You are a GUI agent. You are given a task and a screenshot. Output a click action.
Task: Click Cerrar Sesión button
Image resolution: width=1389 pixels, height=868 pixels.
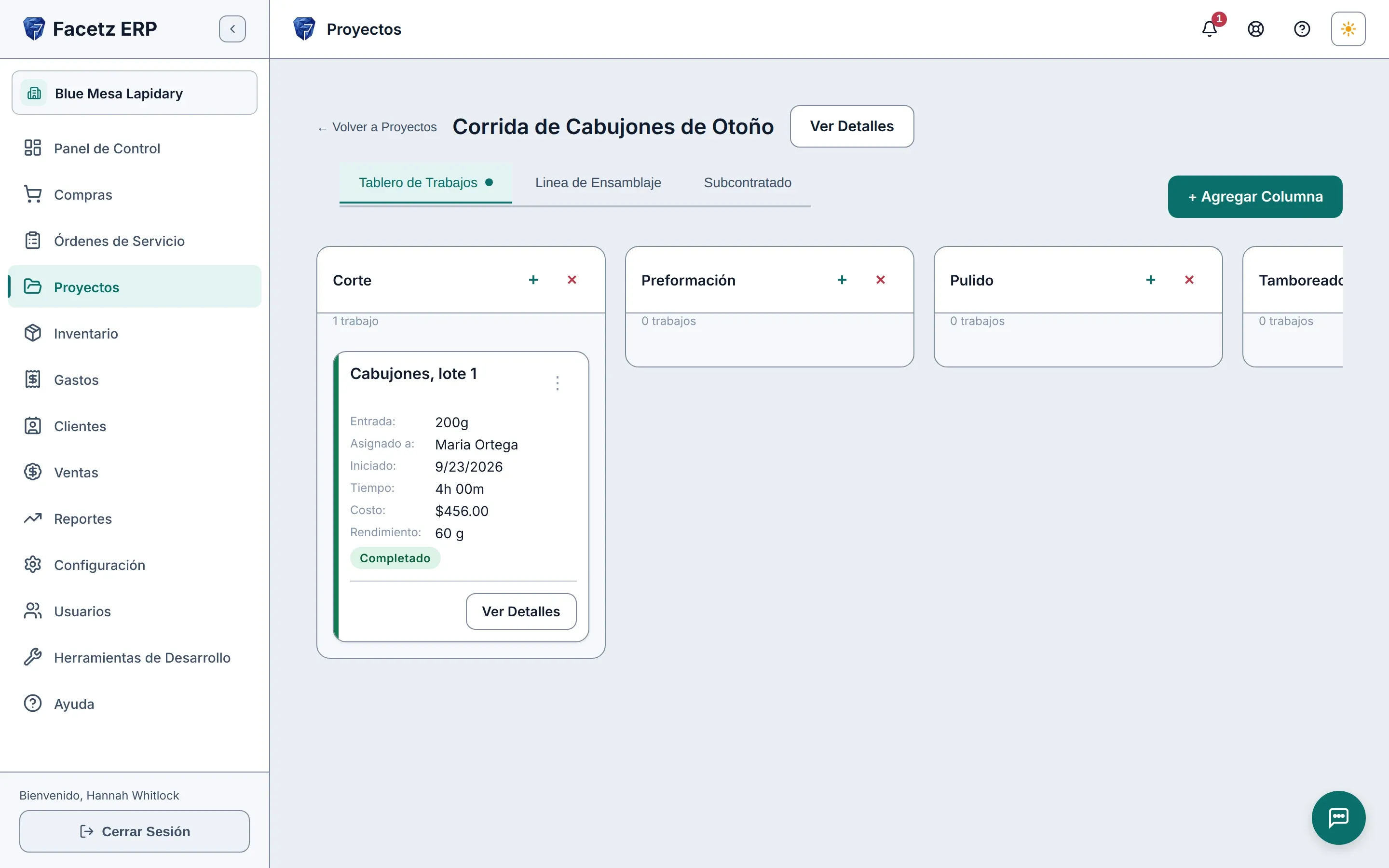(134, 831)
